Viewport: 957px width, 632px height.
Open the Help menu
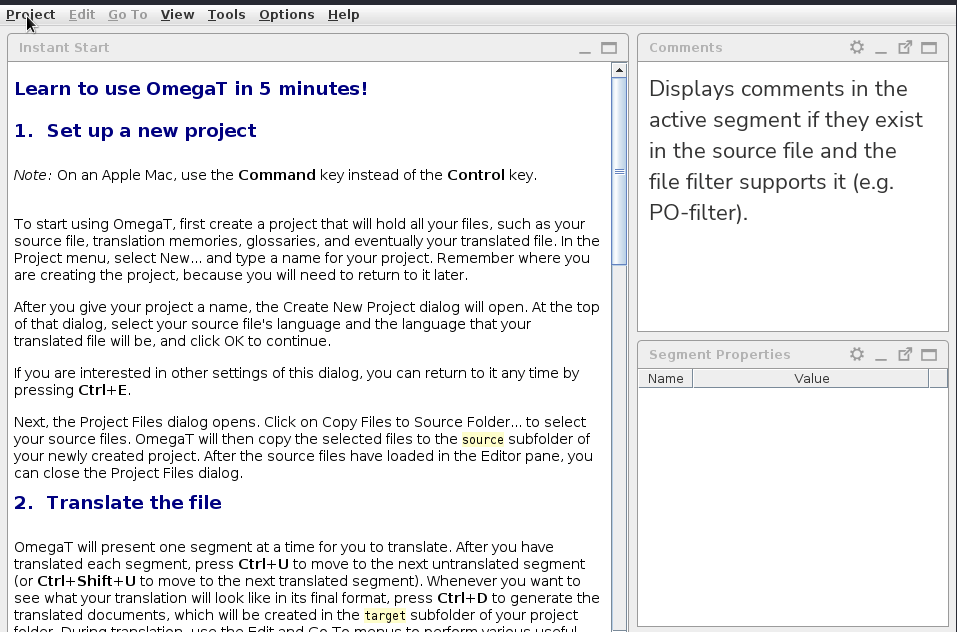coord(344,15)
